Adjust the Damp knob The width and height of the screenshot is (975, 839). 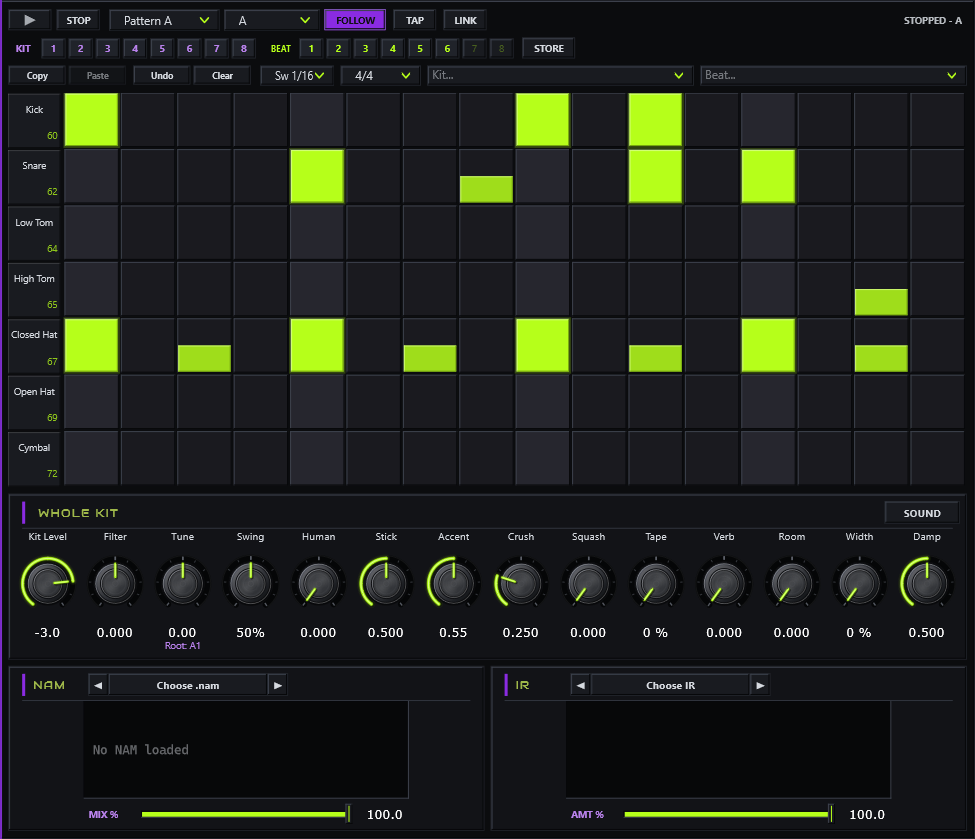click(926, 582)
